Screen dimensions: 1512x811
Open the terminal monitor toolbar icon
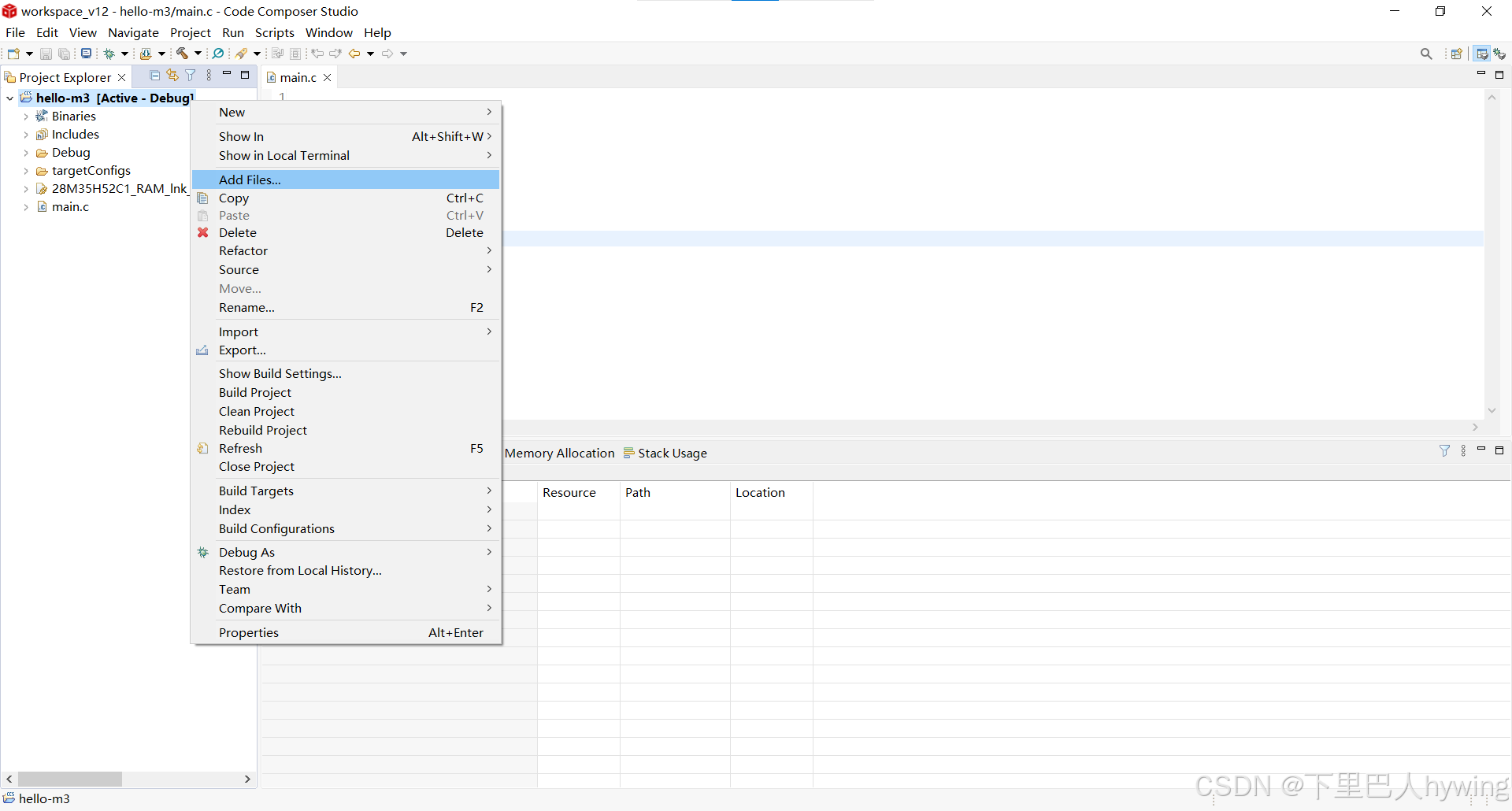click(x=86, y=54)
